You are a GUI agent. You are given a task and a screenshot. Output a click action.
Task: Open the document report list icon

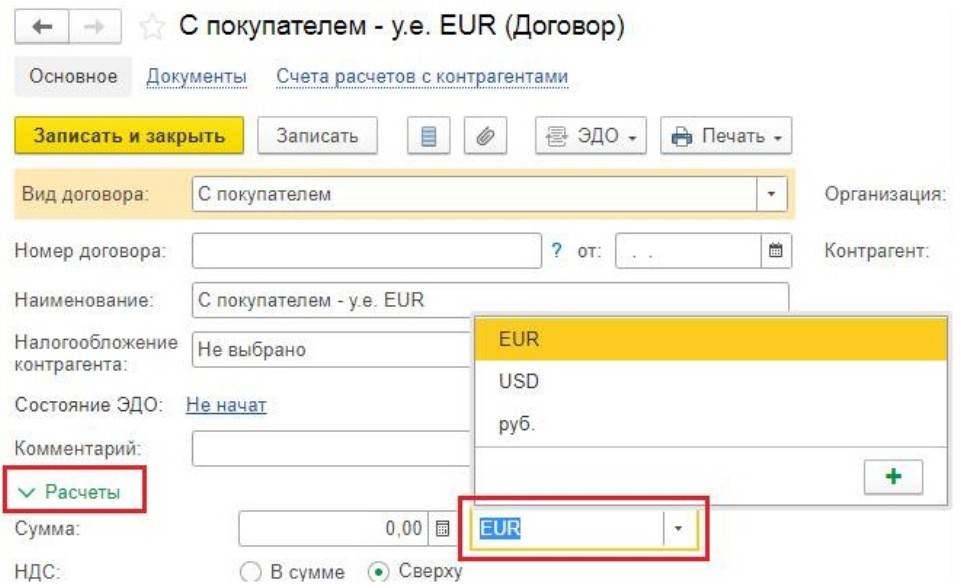coord(427,136)
